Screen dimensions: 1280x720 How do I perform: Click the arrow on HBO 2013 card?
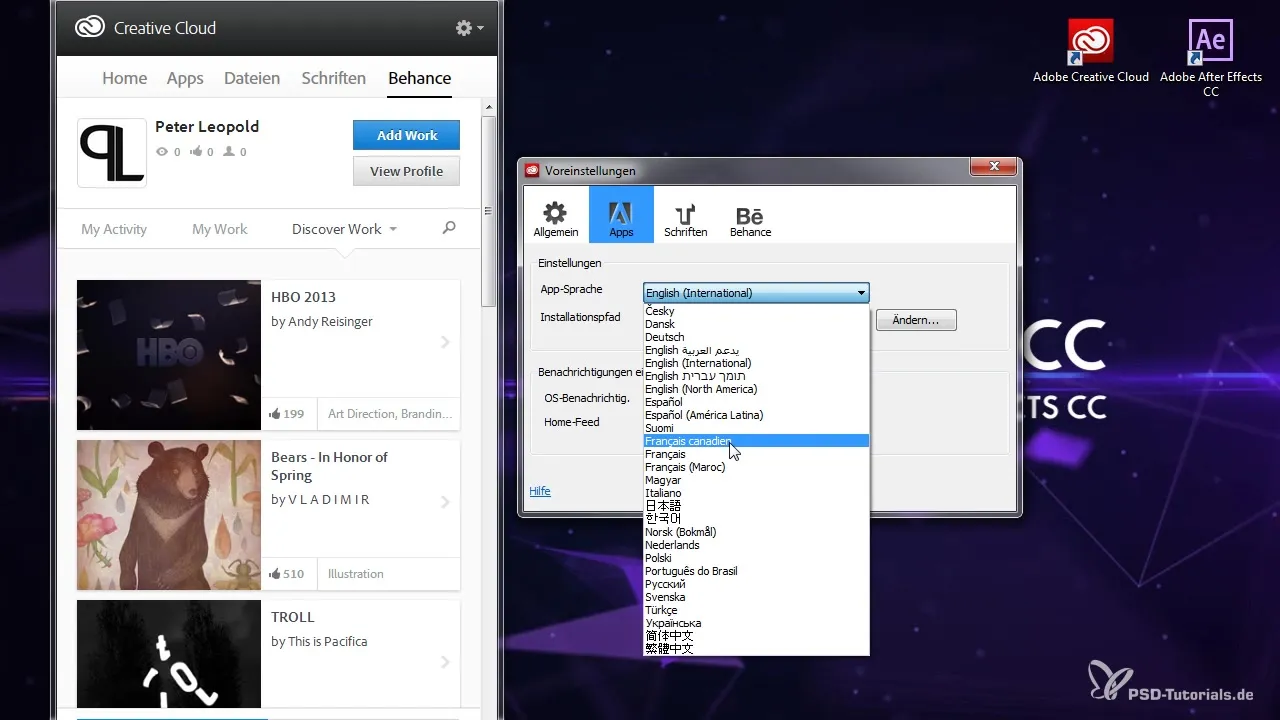tap(445, 342)
